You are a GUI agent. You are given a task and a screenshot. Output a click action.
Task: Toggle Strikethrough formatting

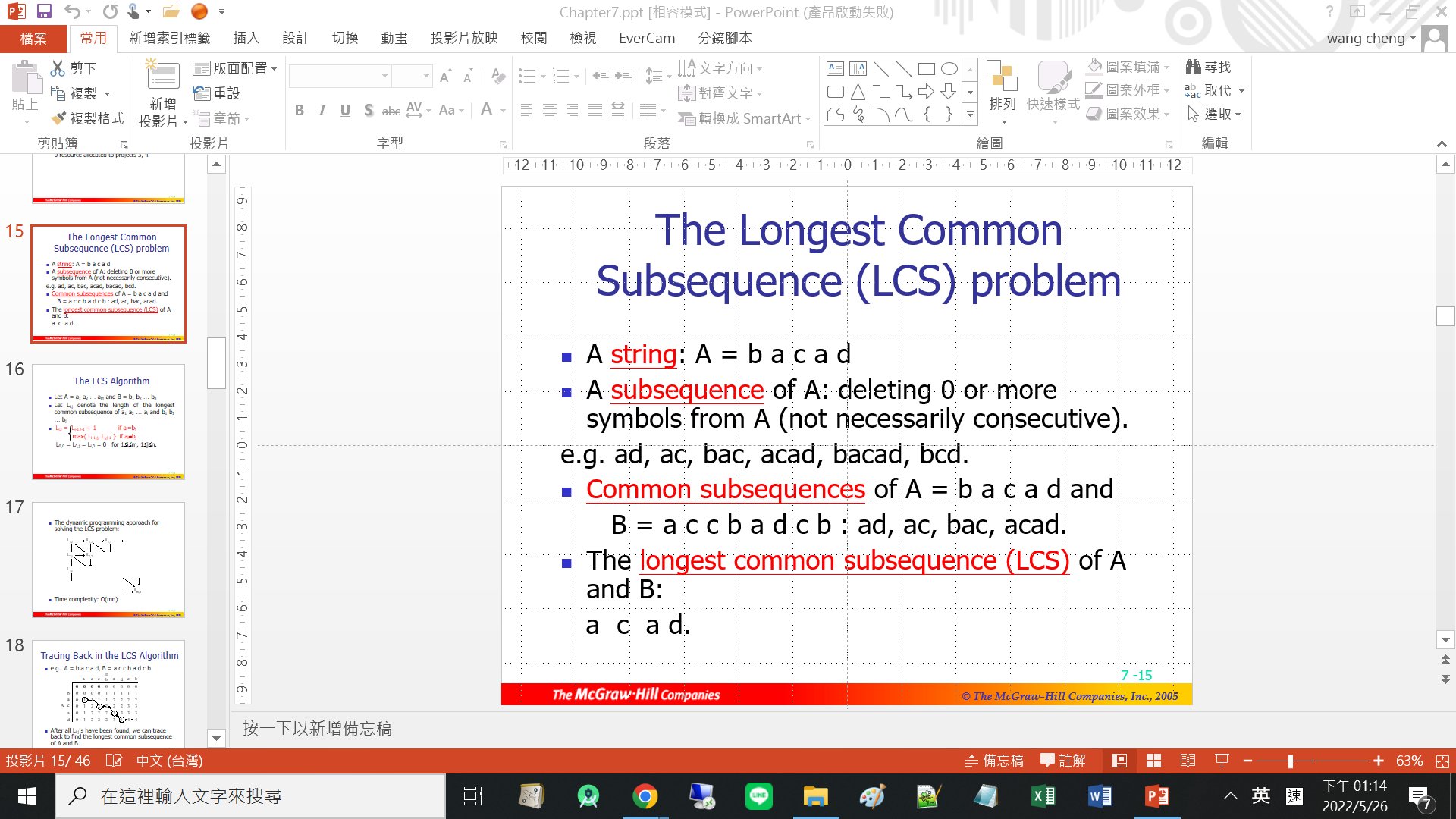(x=391, y=111)
